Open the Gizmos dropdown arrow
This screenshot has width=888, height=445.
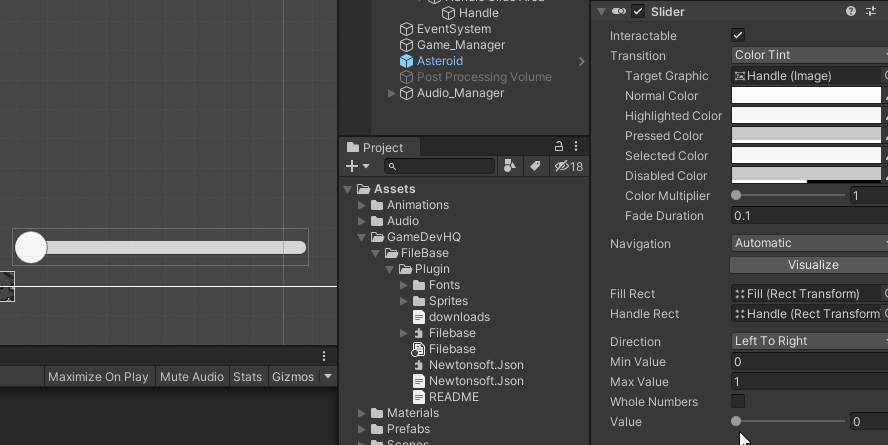[328, 376]
